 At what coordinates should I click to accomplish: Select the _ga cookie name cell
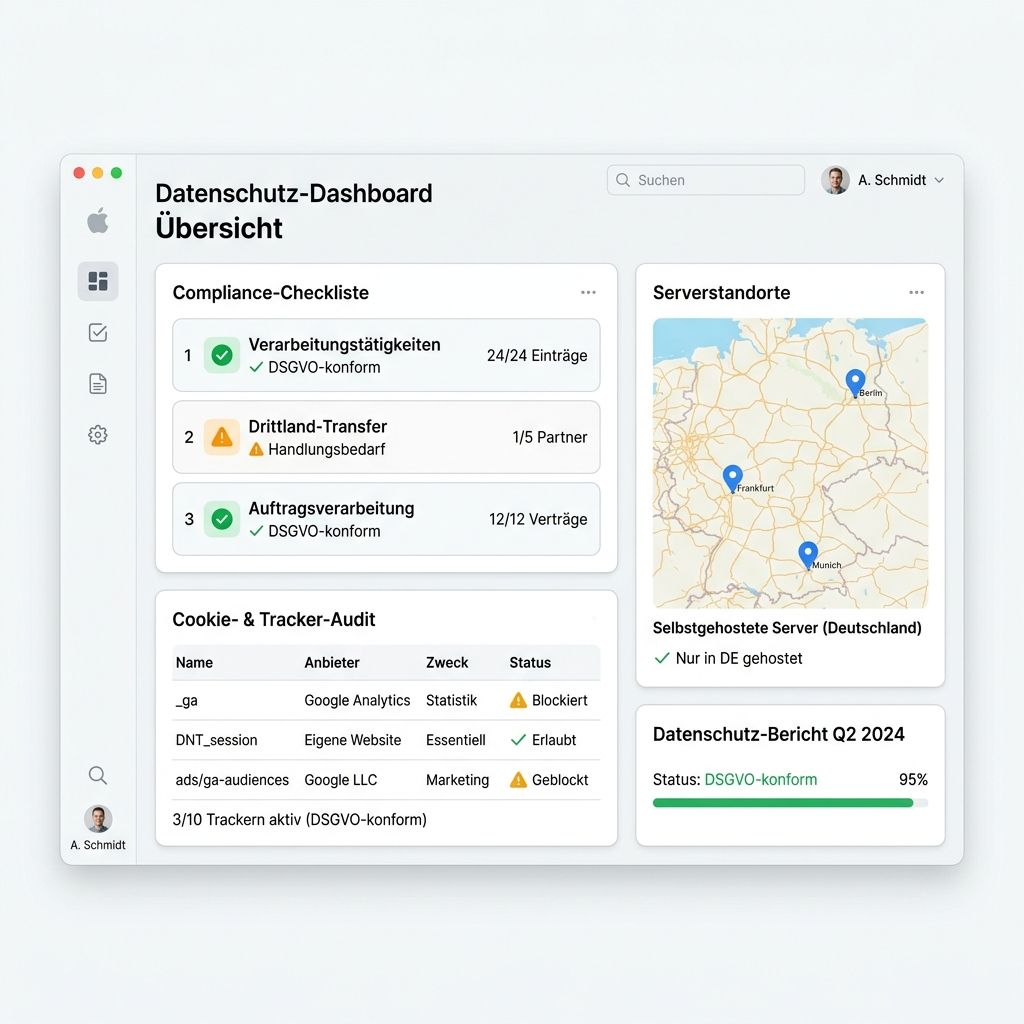click(187, 701)
